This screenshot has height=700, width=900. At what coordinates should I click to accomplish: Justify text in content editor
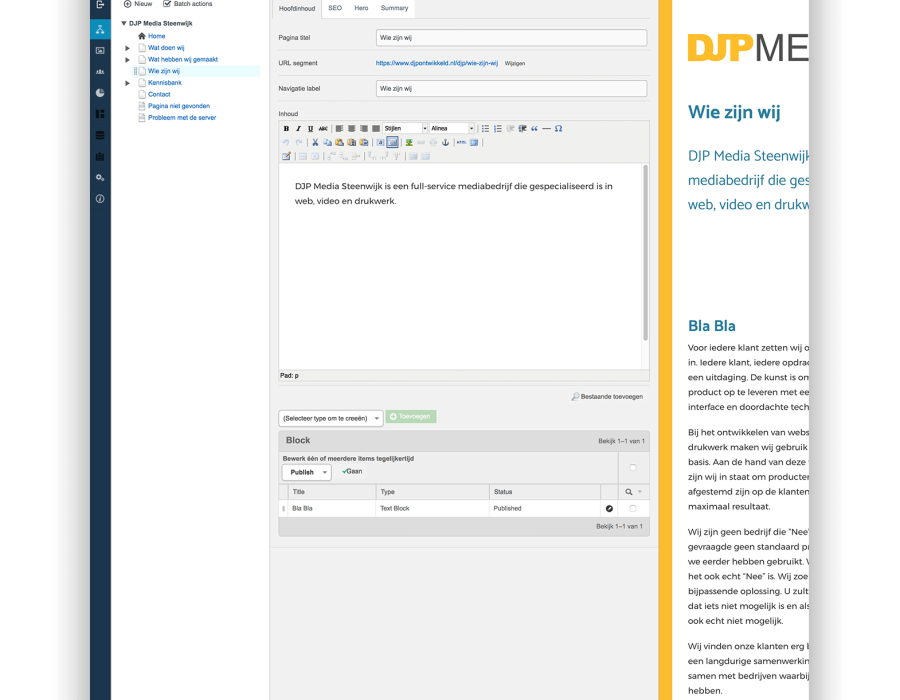(x=376, y=129)
